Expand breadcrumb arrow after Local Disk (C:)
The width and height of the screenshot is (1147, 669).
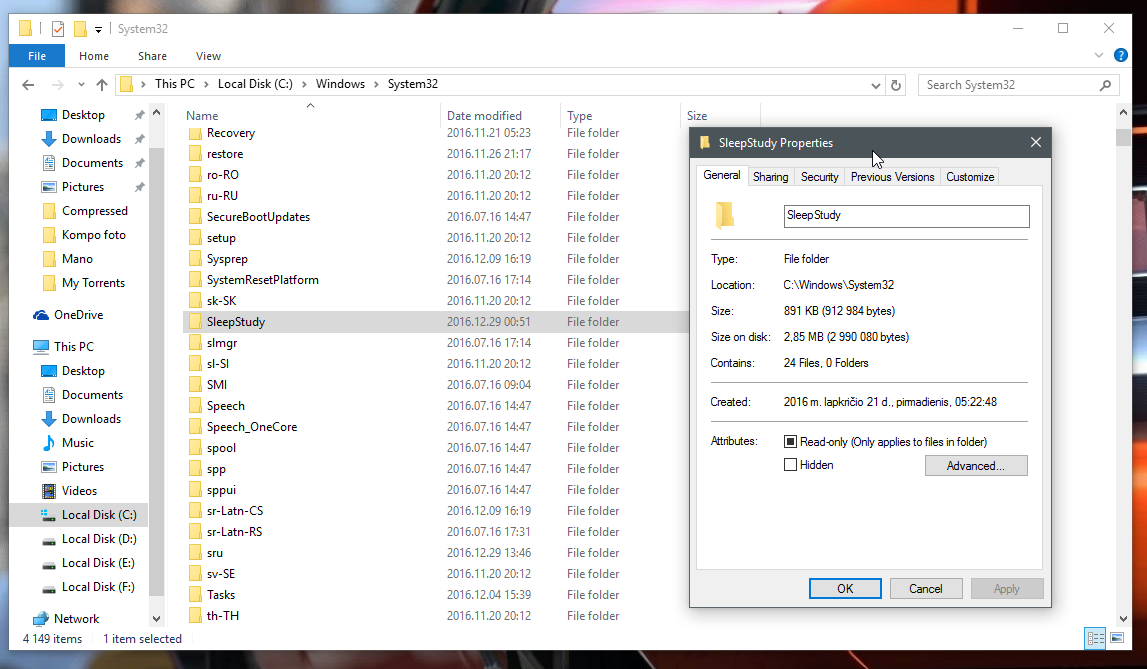point(304,85)
